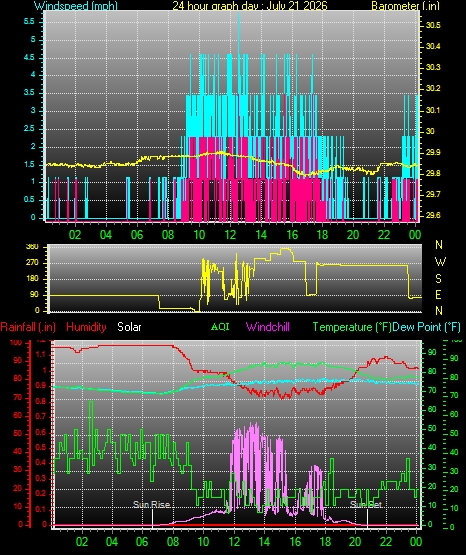
Task: Click the 2.5 windspeed scale value
Action: pyautogui.click(x=29, y=128)
